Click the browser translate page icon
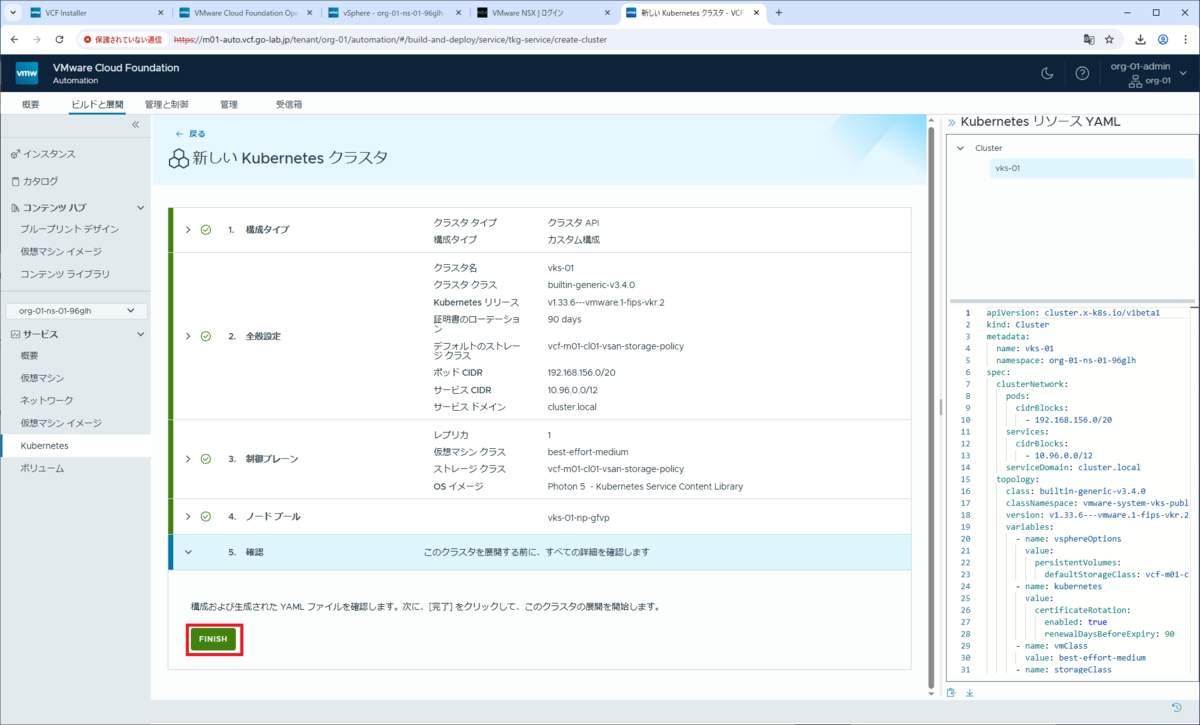Screen dimensions: 1200x725 1089,39
